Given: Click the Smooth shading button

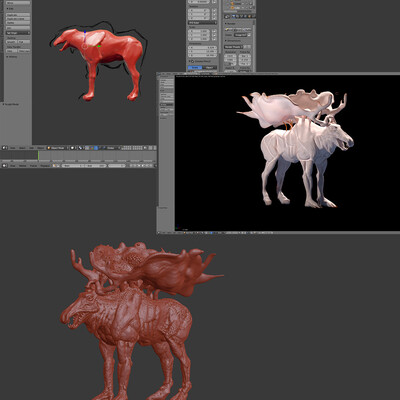Looking at the screenshot, I should (11, 42).
